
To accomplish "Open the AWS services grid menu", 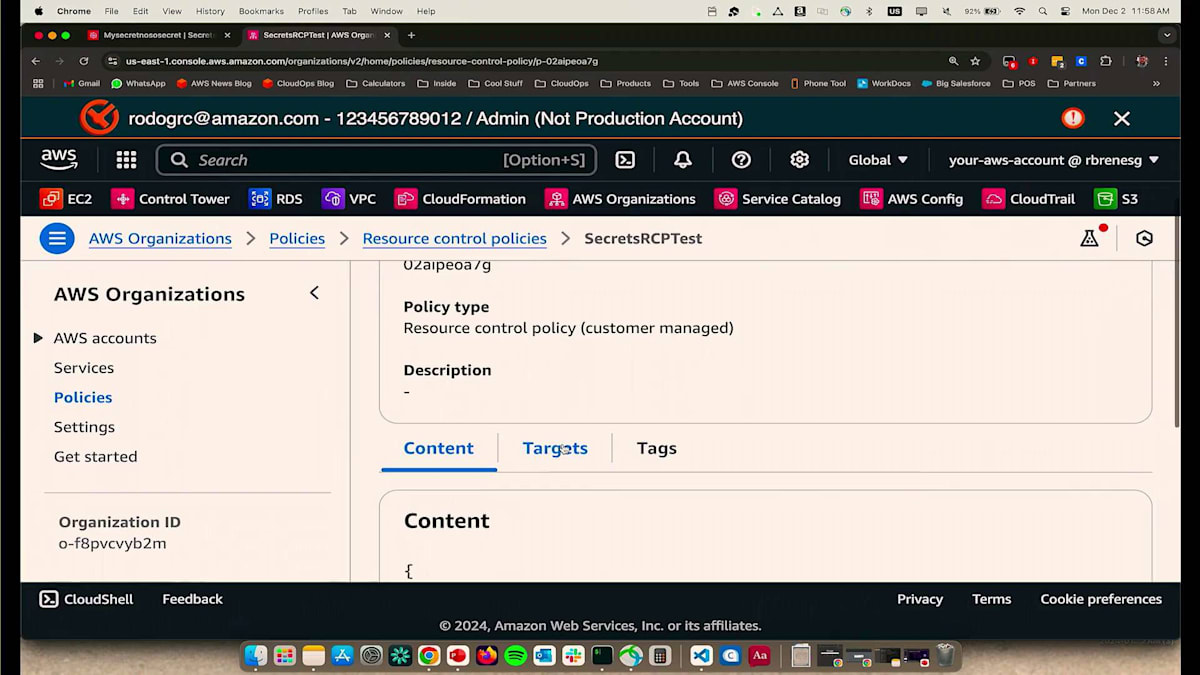I will [x=126, y=160].
